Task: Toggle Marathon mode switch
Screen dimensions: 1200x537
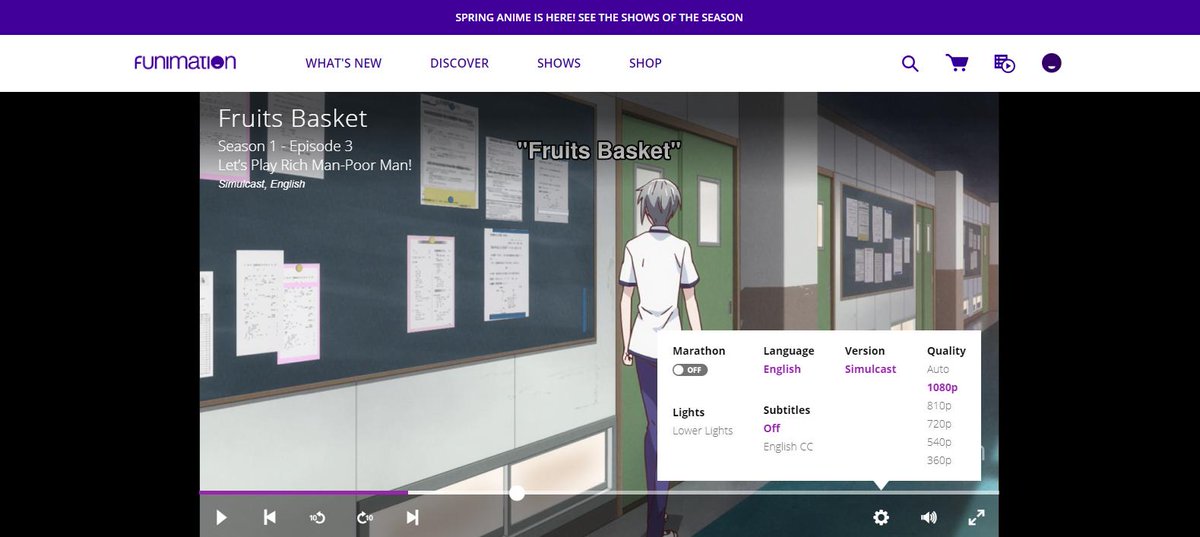Action: [690, 369]
